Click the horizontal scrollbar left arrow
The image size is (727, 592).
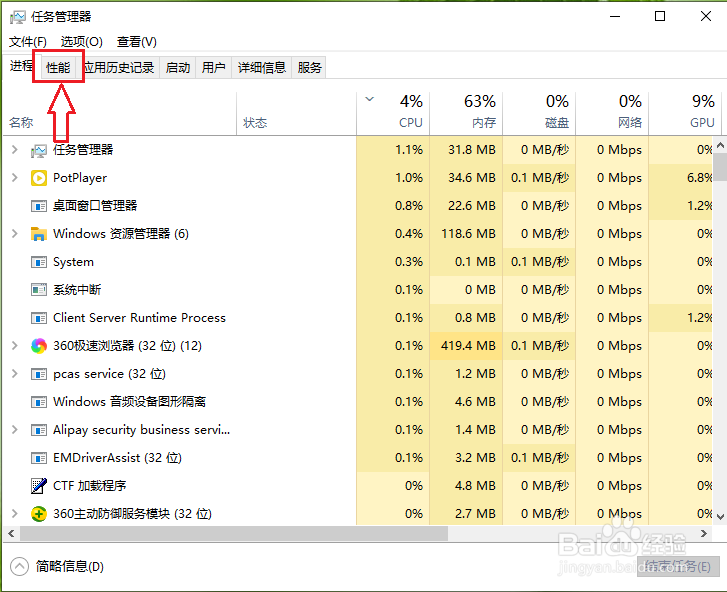click(11, 534)
